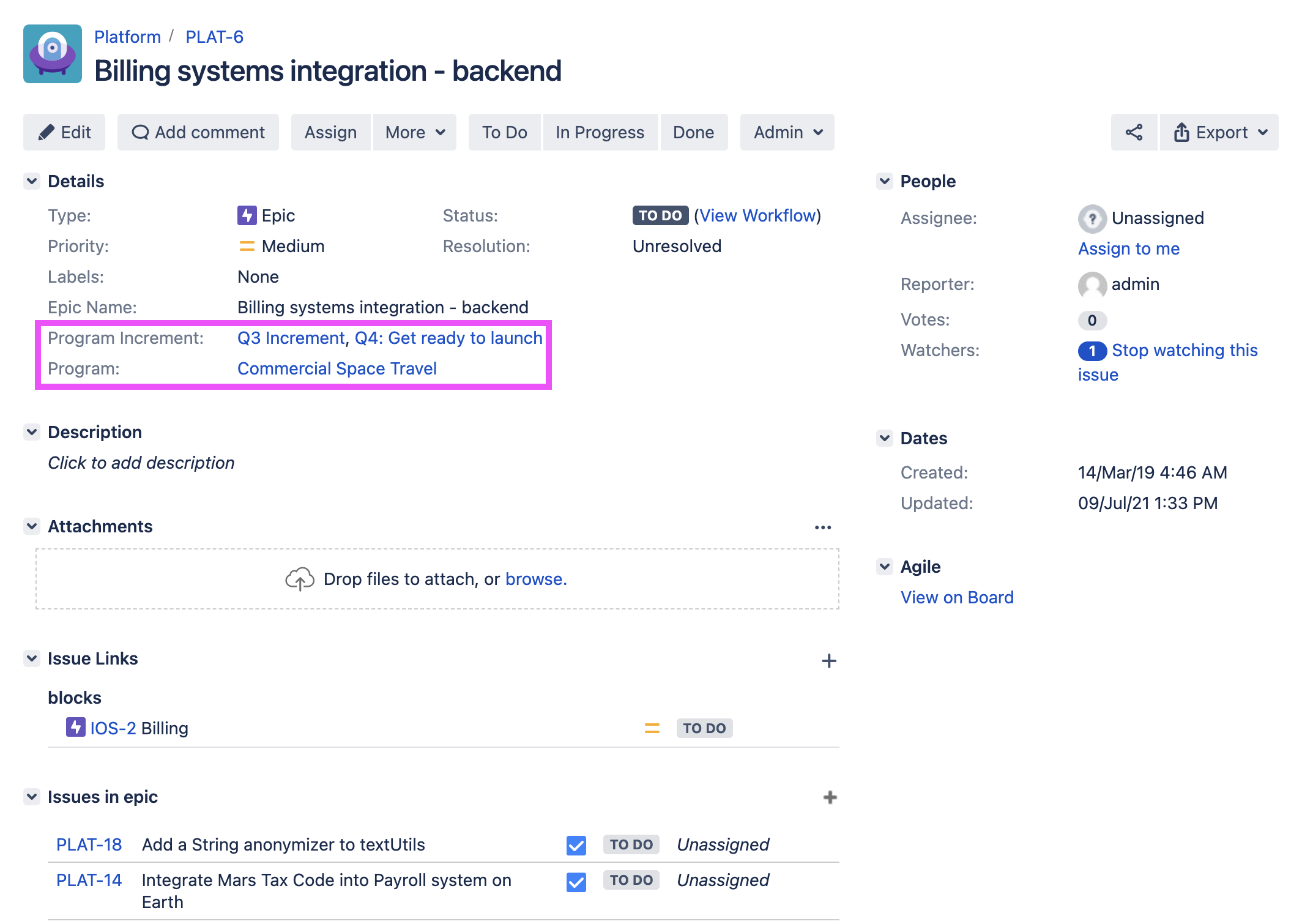The height and width of the screenshot is (924, 1302).
Task: Open the More dropdown menu
Action: [x=415, y=132]
